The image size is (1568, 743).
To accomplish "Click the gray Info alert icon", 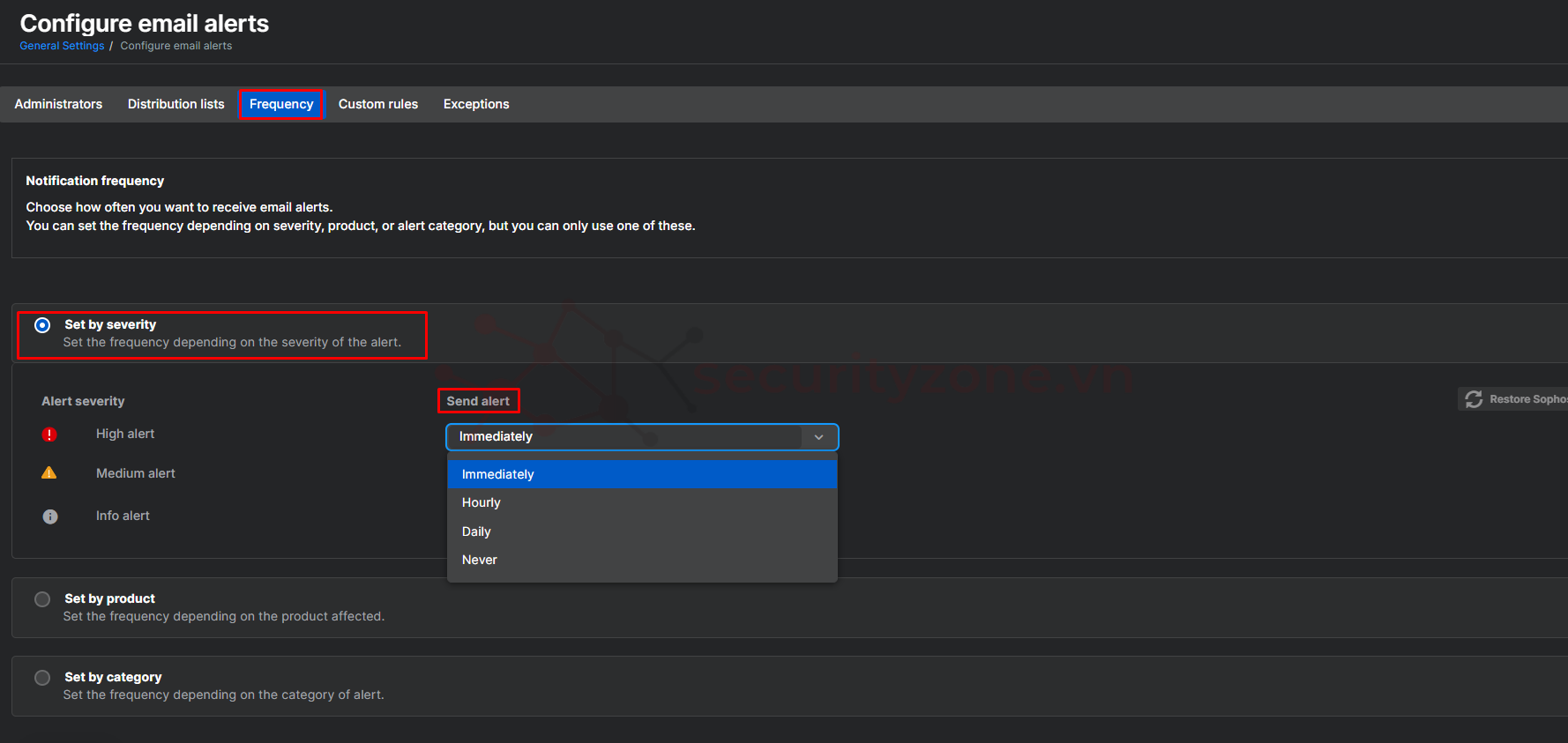I will [x=50, y=516].
